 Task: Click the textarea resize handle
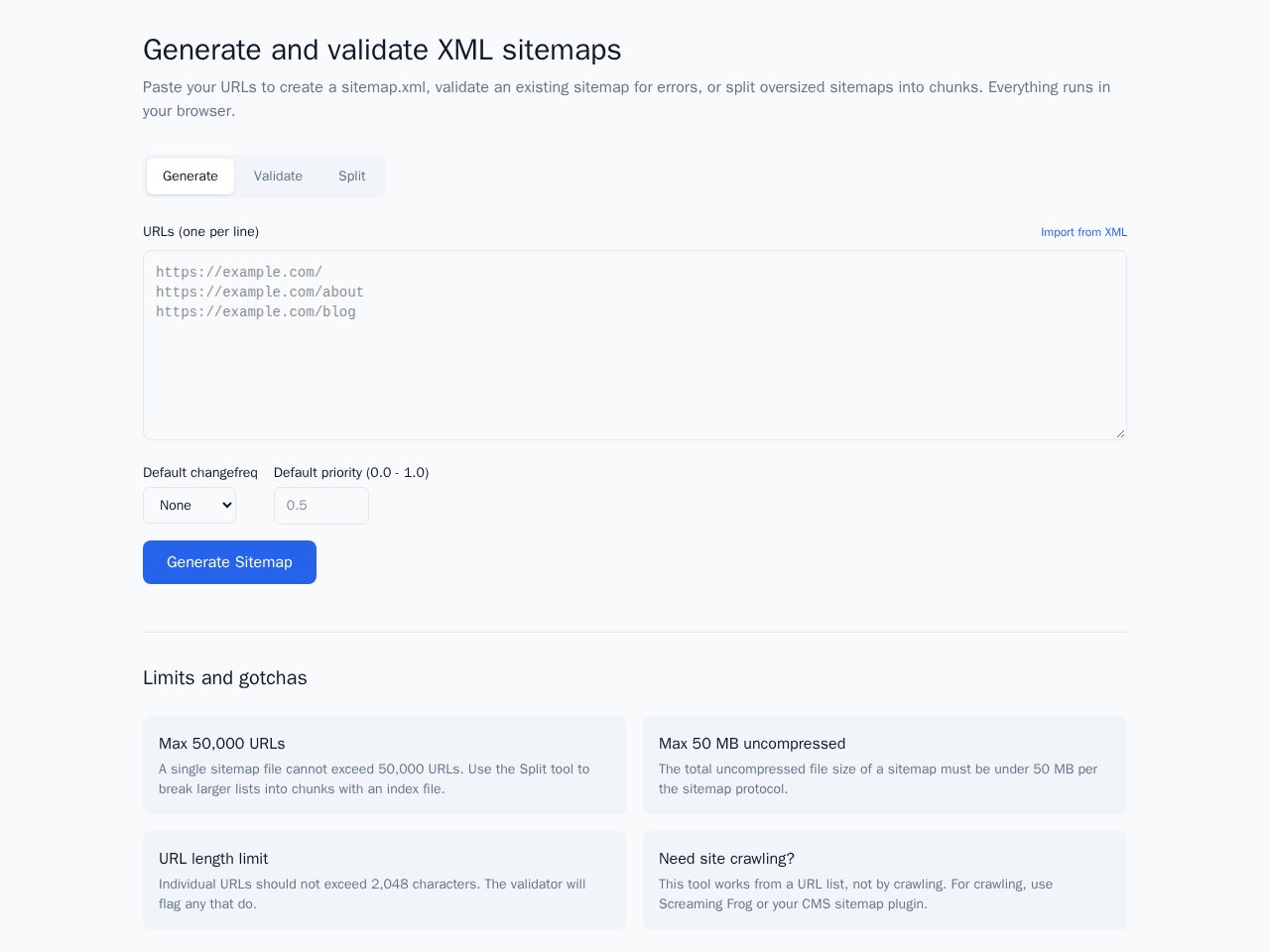point(1120,433)
